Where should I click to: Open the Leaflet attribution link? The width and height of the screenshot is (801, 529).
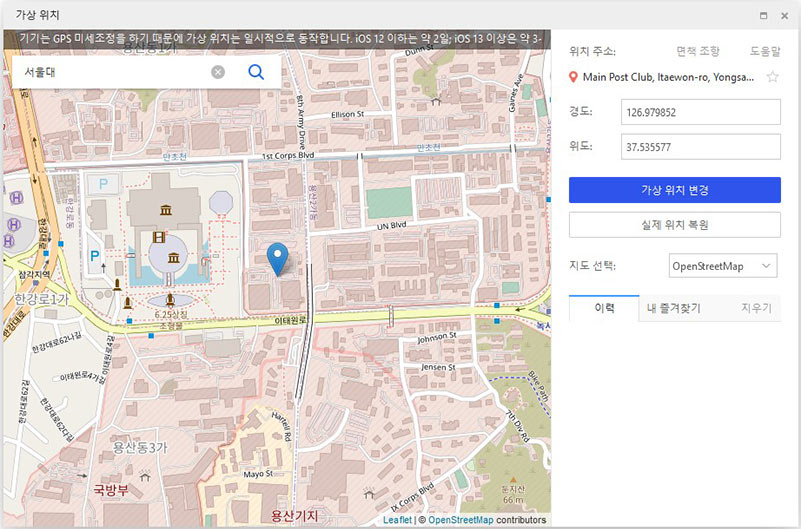pos(397,520)
